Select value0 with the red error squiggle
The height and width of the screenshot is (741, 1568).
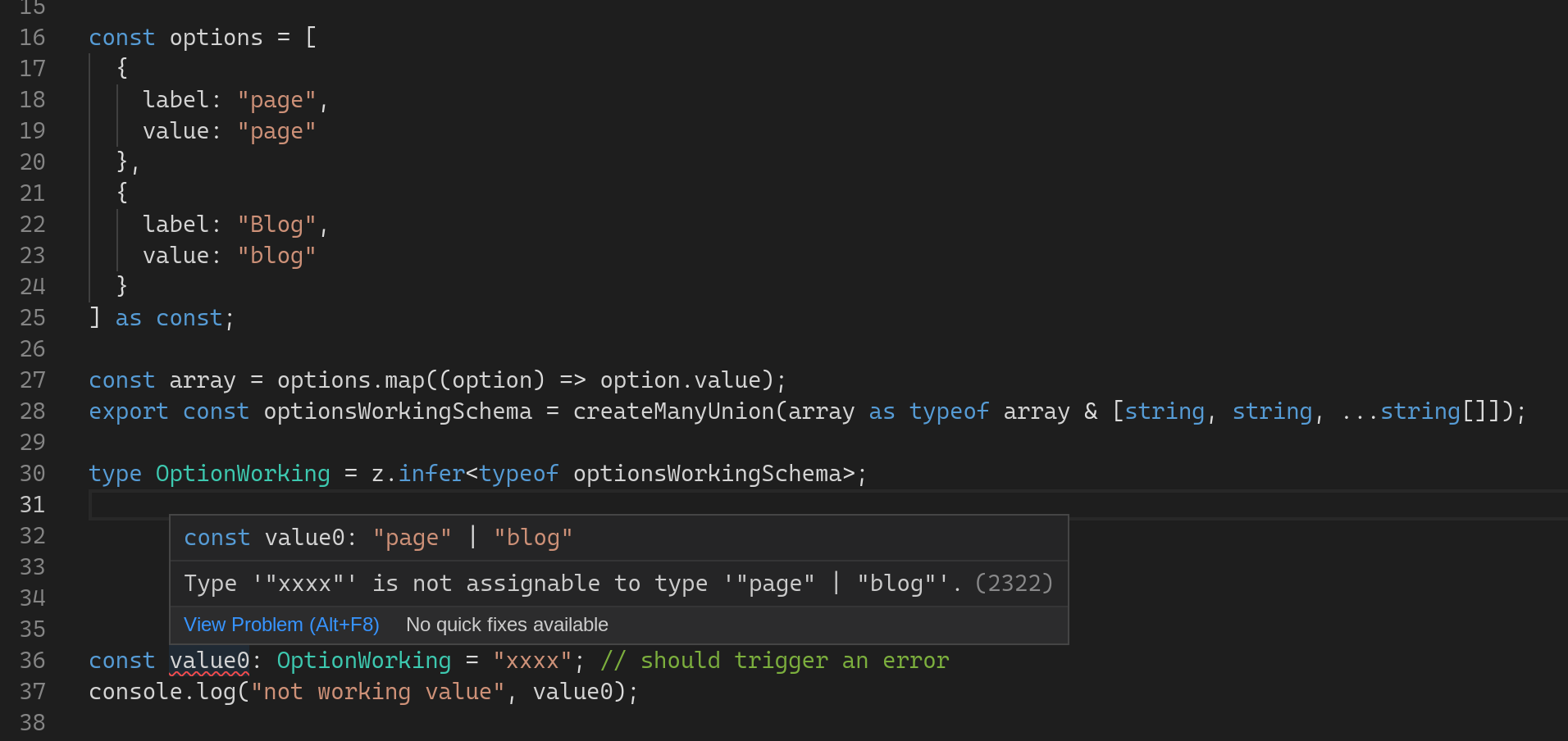pyautogui.click(x=207, y=660)
